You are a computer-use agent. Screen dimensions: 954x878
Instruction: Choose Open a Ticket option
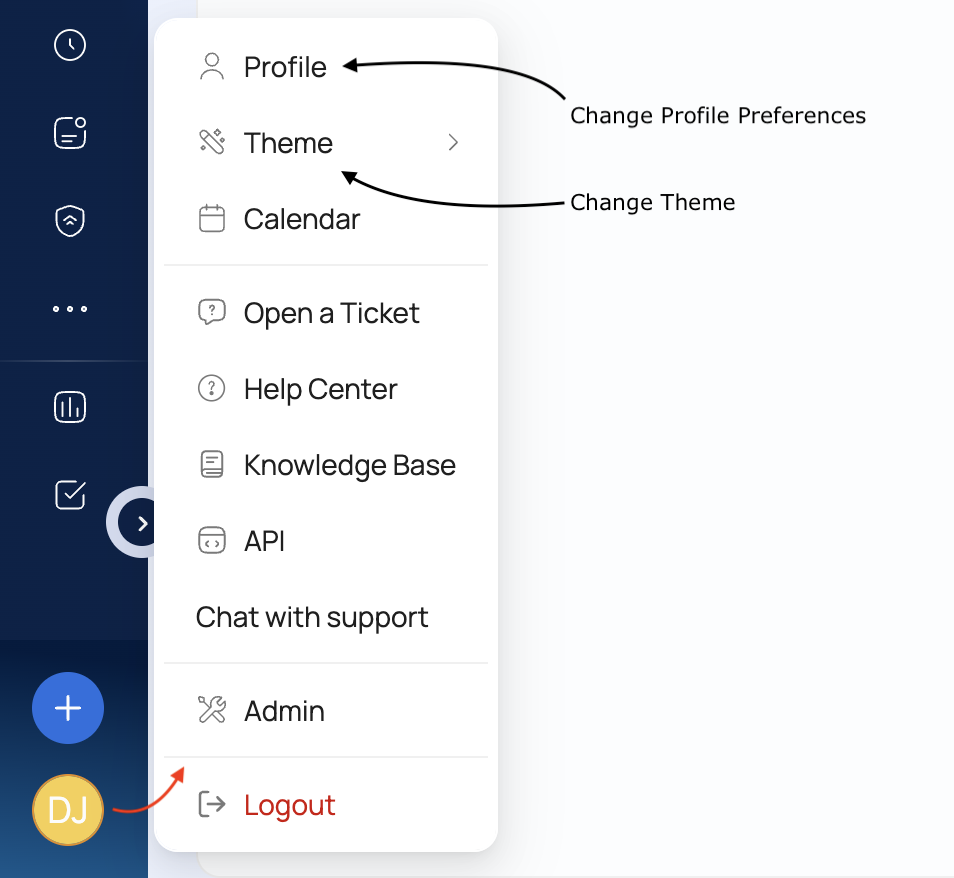tap(331, 313)
